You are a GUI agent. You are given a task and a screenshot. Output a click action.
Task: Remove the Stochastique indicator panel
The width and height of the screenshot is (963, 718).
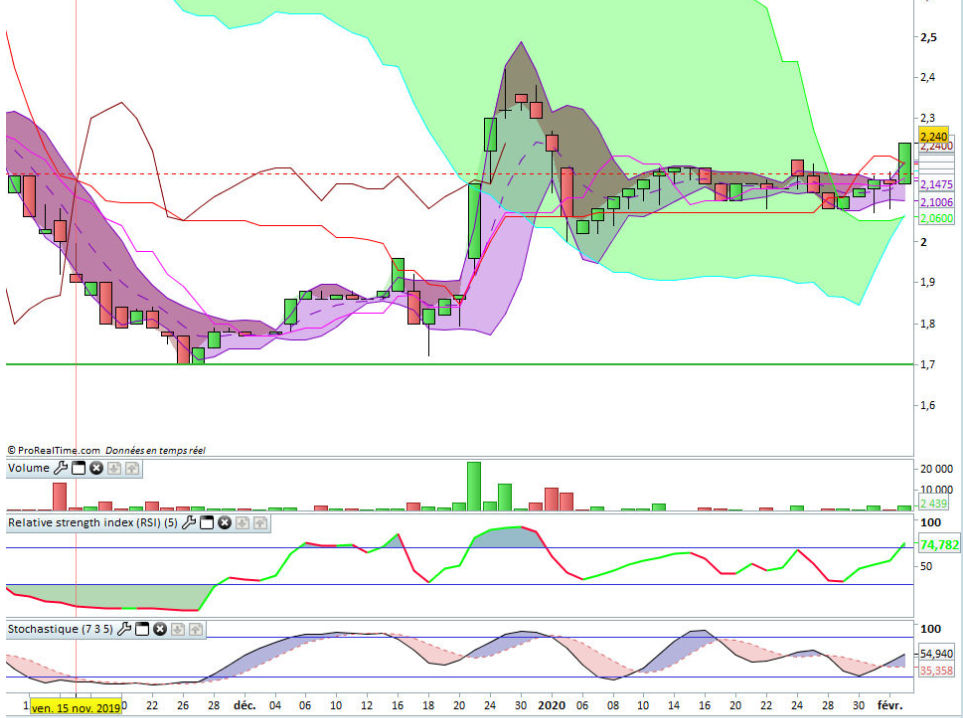pos(160,629)
